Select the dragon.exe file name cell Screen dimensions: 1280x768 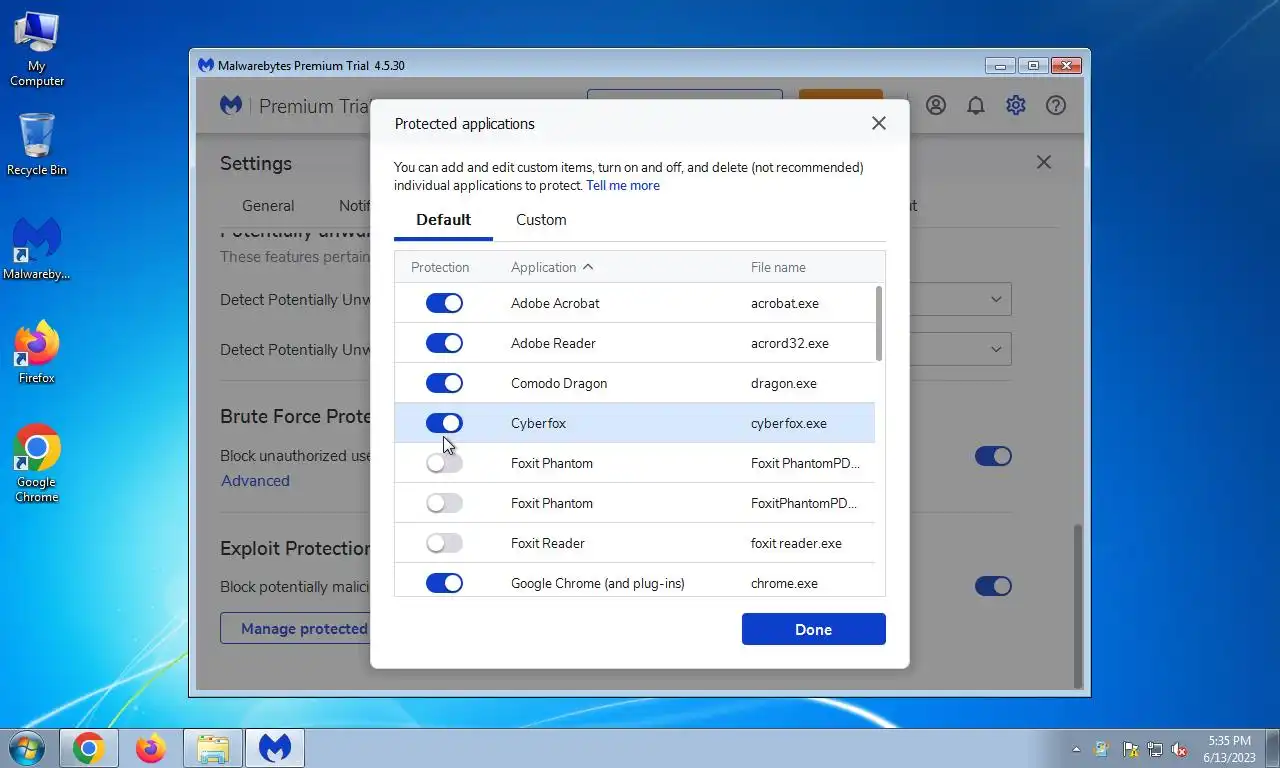click(x=784, y=383)
